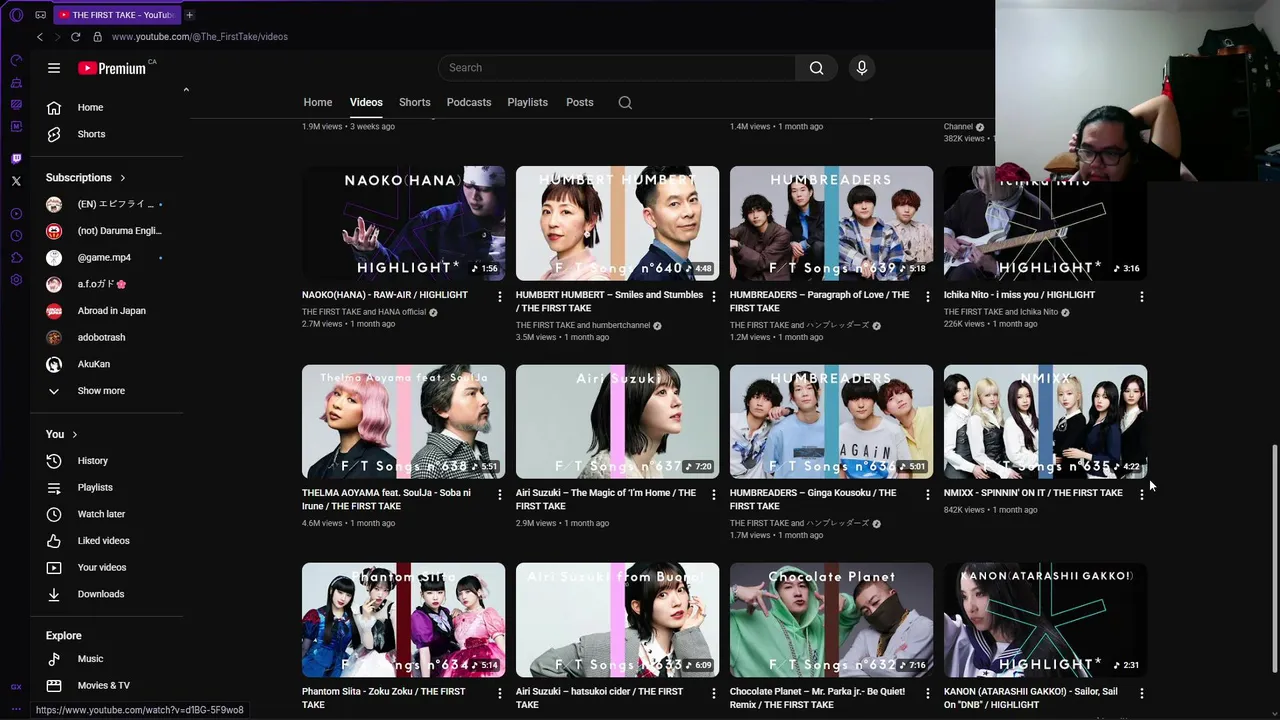
Task: Select the Videos channel tab
Action: click(x=366, y=102)
